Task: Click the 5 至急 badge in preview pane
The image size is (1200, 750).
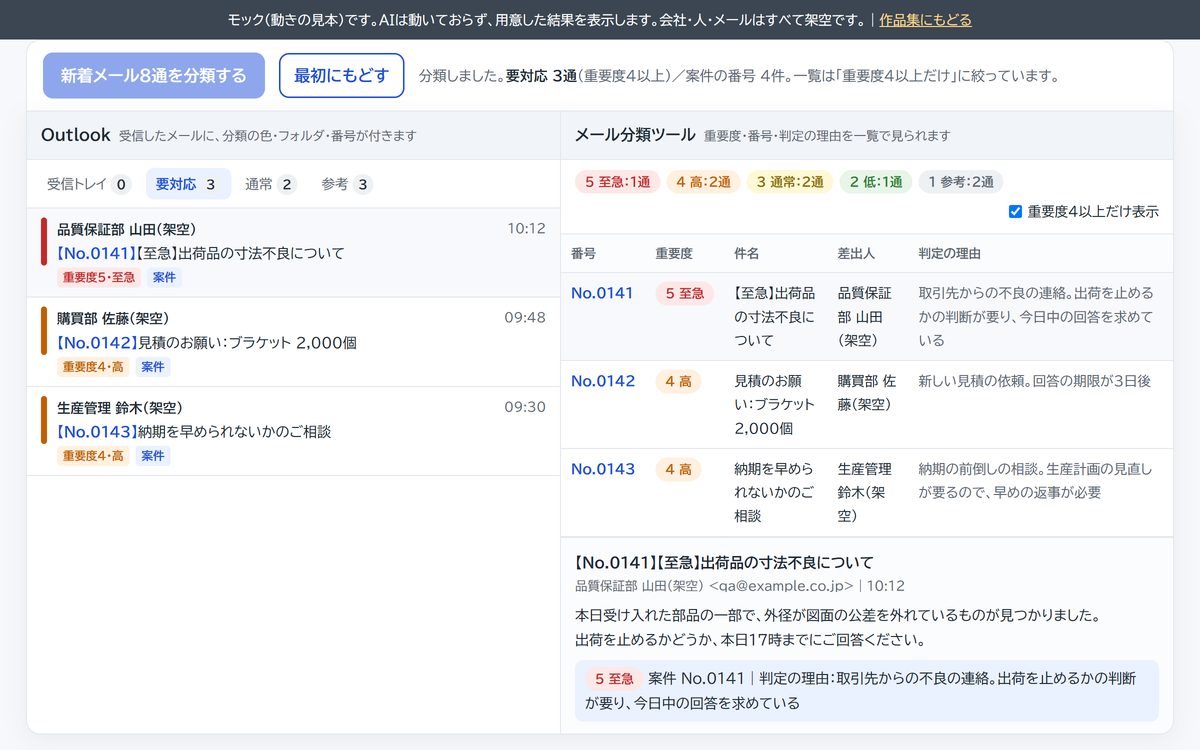Action: tap(614, 679)
